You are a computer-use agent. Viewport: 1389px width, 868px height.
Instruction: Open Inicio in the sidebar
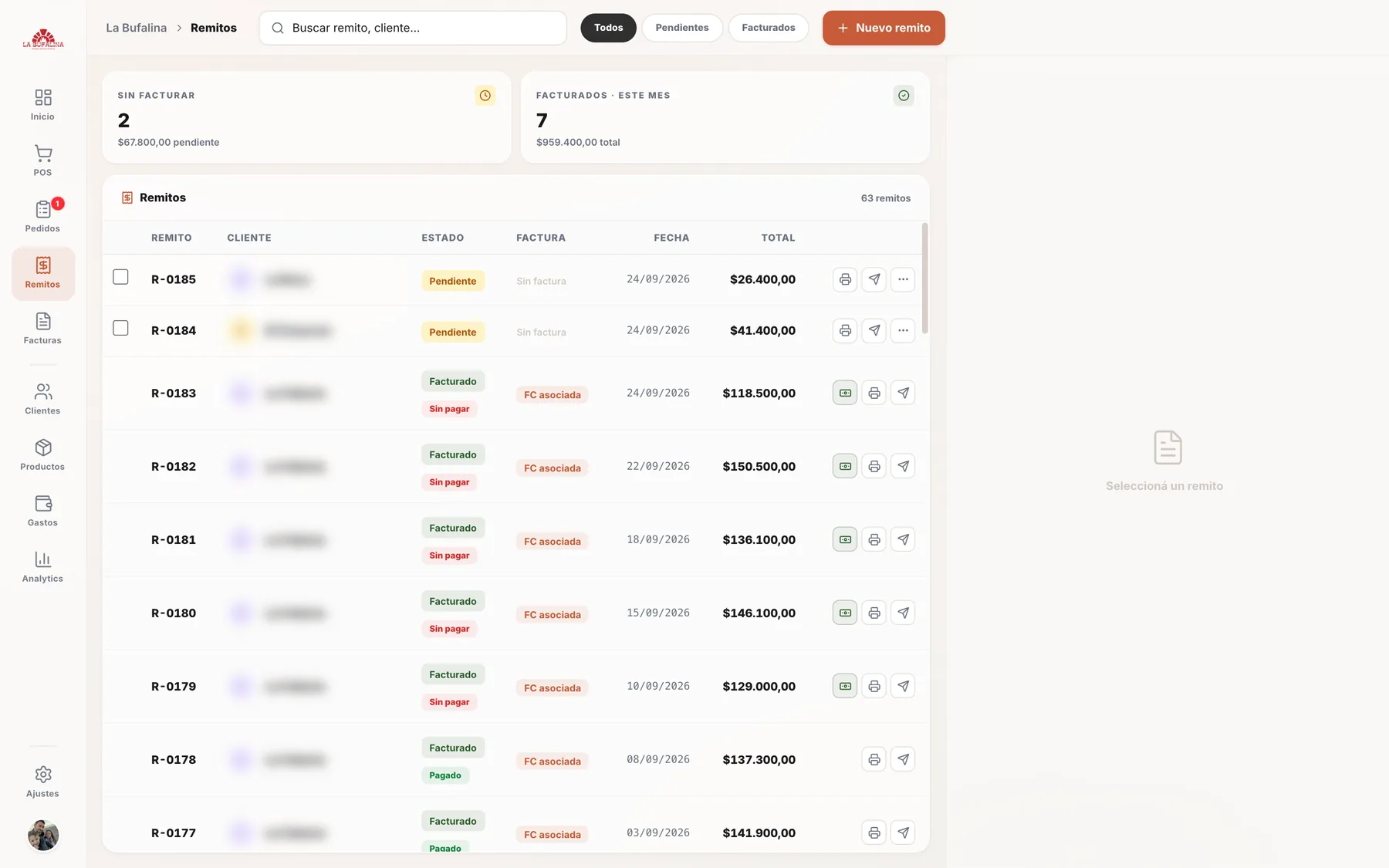tap(42, 105)
